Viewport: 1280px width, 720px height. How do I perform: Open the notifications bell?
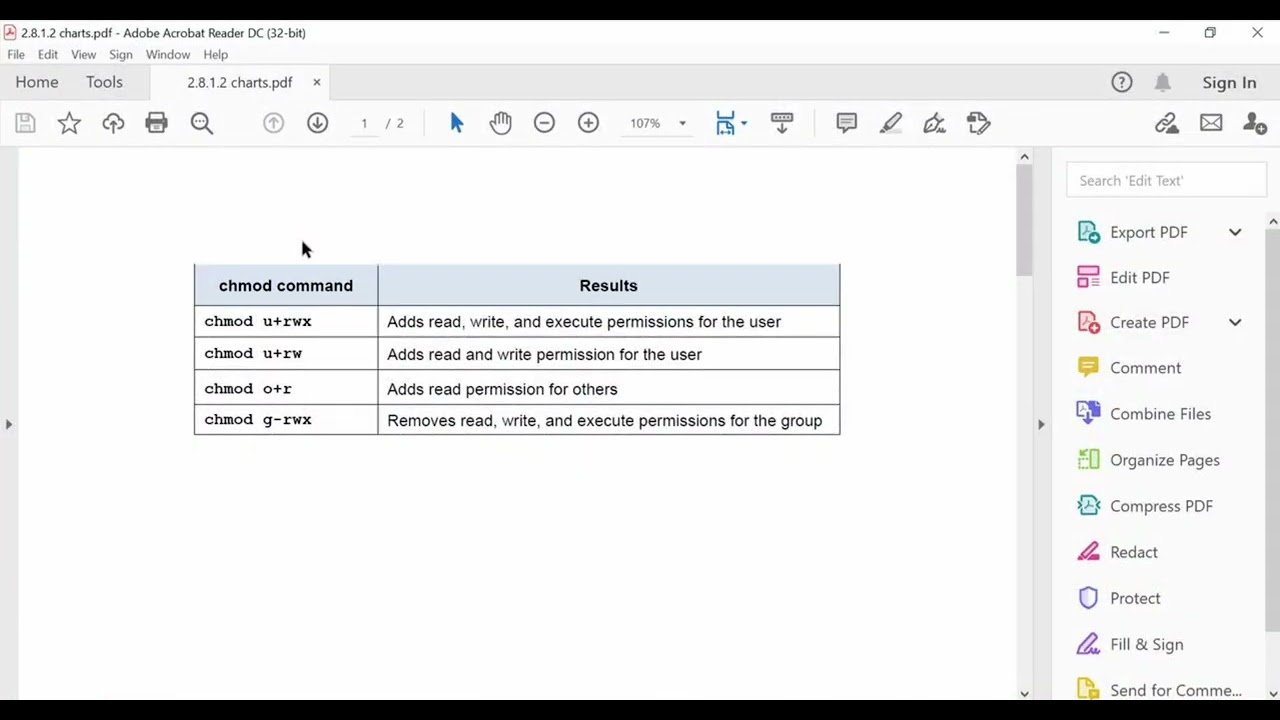click(x=1162, y=83)
